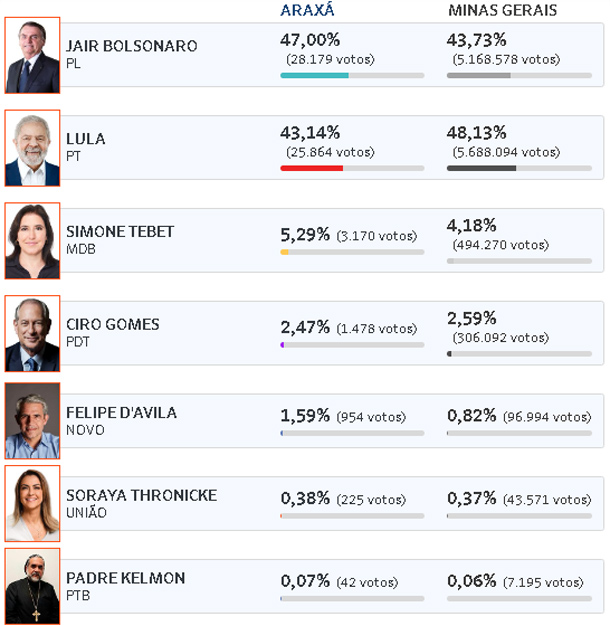The image size is (610, 626).
Task: Select Soraya Thronicke's photo
Action: tap(32, 503)
